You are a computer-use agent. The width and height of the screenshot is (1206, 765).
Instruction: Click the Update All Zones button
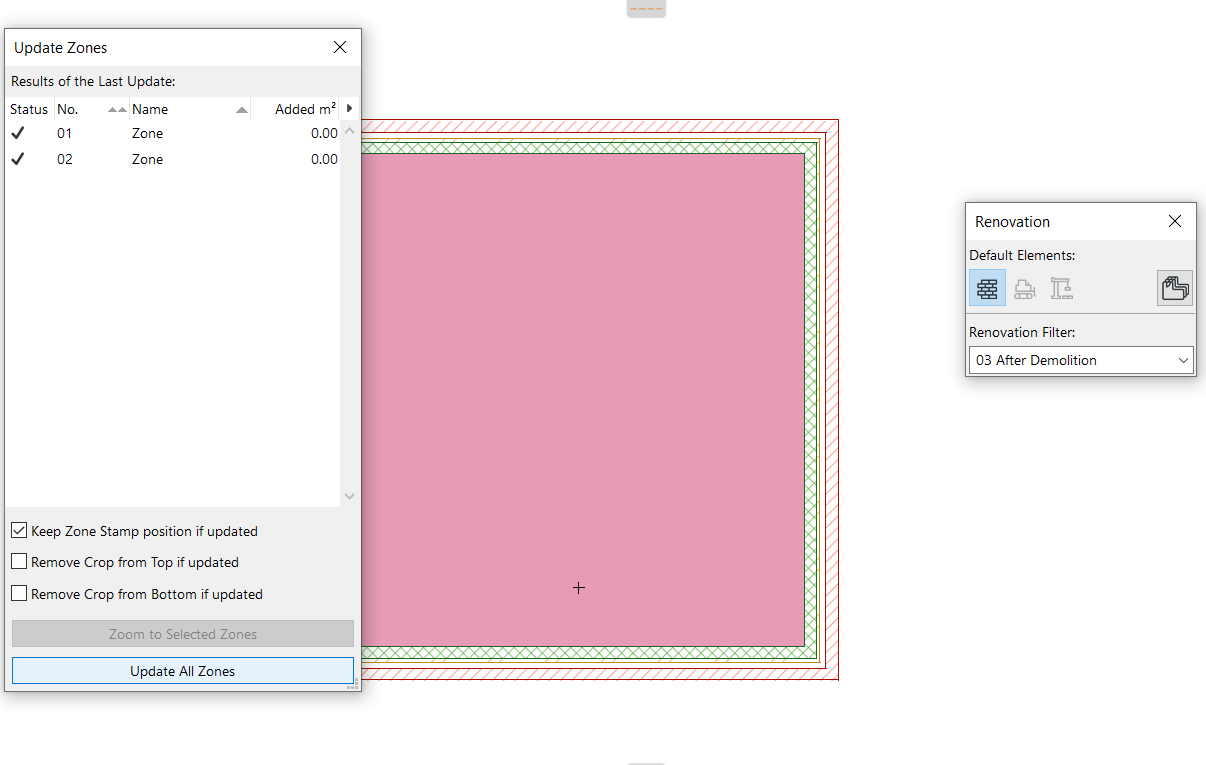click(183, 671)
